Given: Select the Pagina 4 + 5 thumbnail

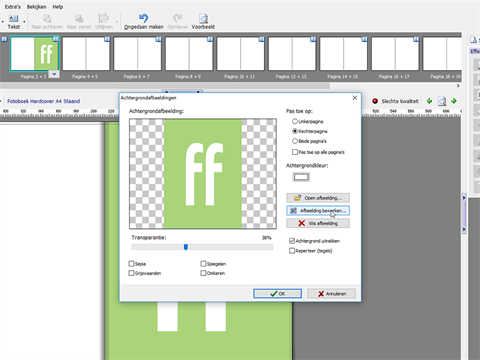Looking at the screenshot, I should [86, 53].
